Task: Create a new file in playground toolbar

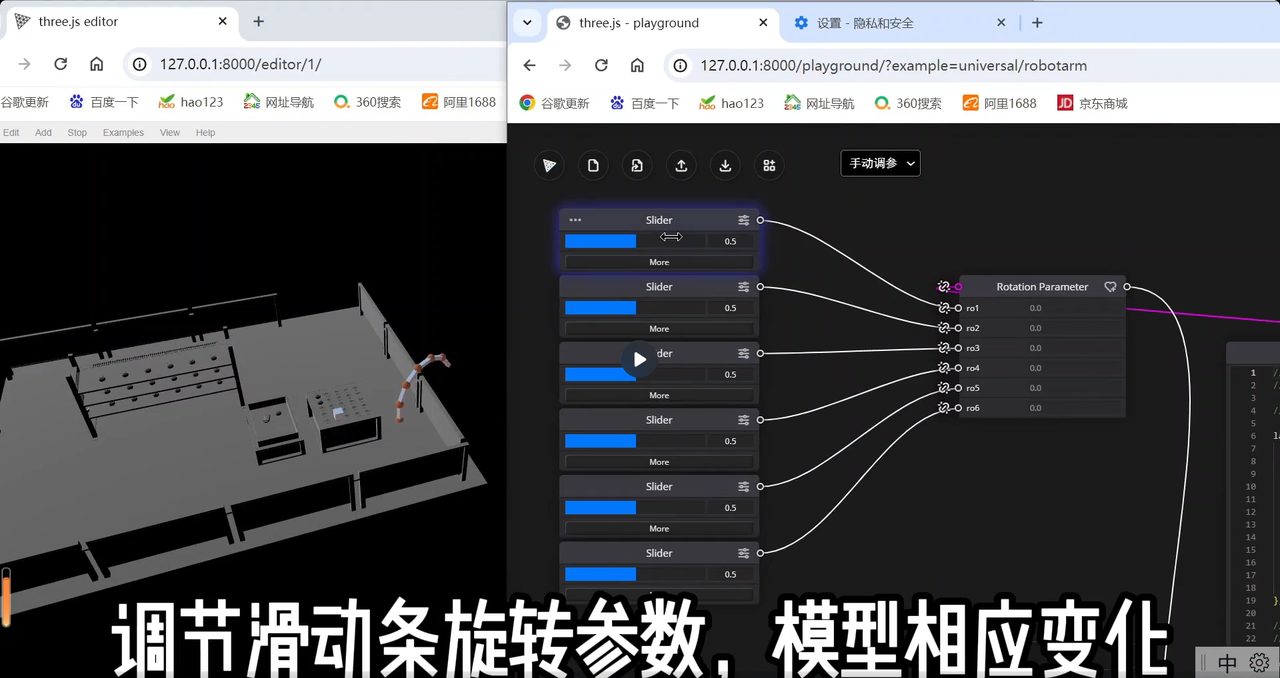Action: (593, 165)
